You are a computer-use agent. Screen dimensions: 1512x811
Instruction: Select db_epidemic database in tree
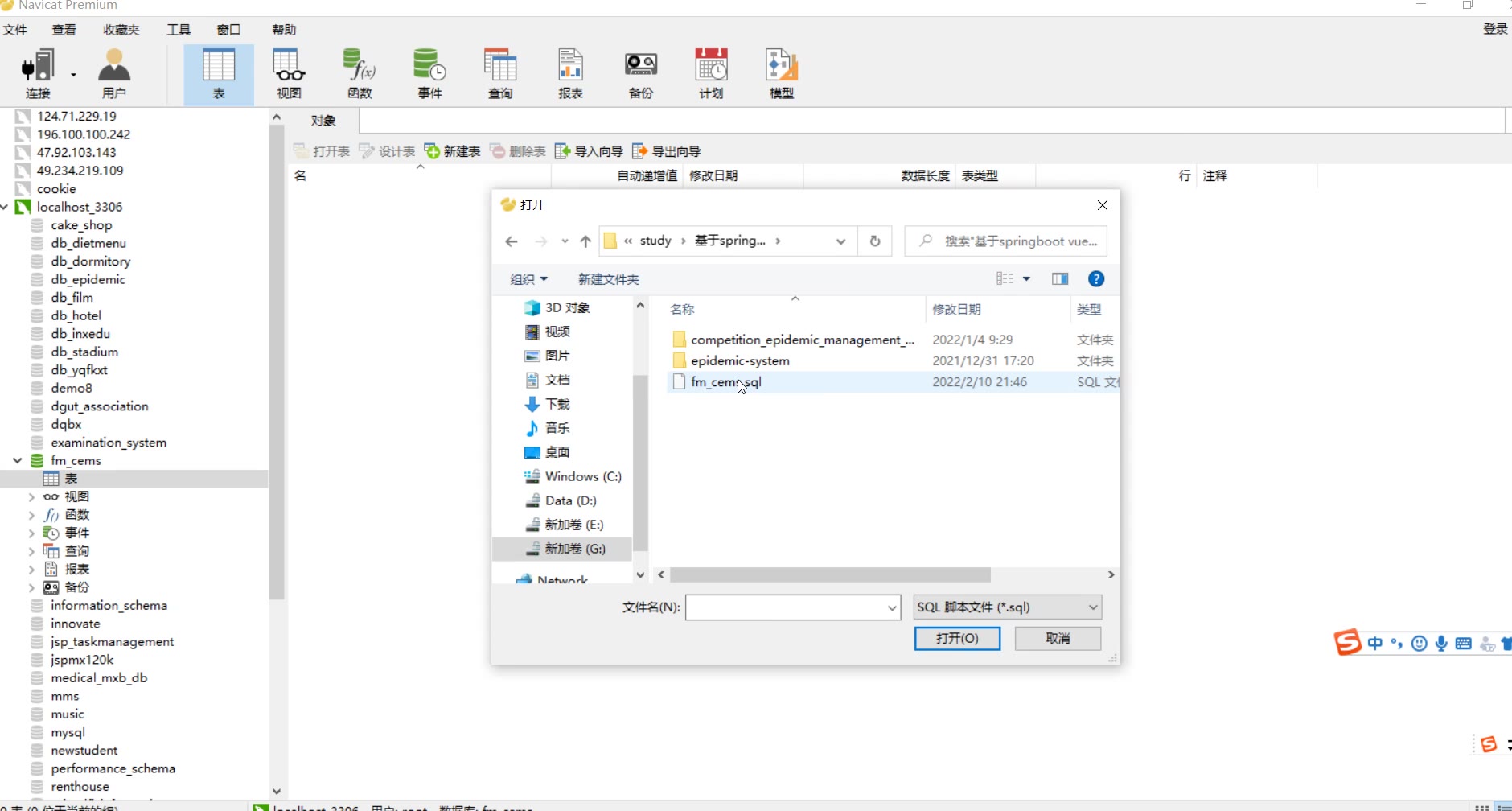[x=88, y=279]
